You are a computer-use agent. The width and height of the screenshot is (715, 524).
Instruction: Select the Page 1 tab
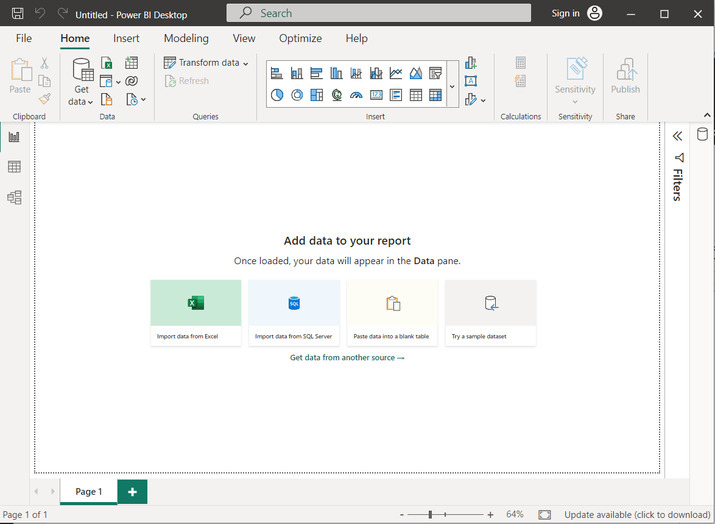coord(88,492)
